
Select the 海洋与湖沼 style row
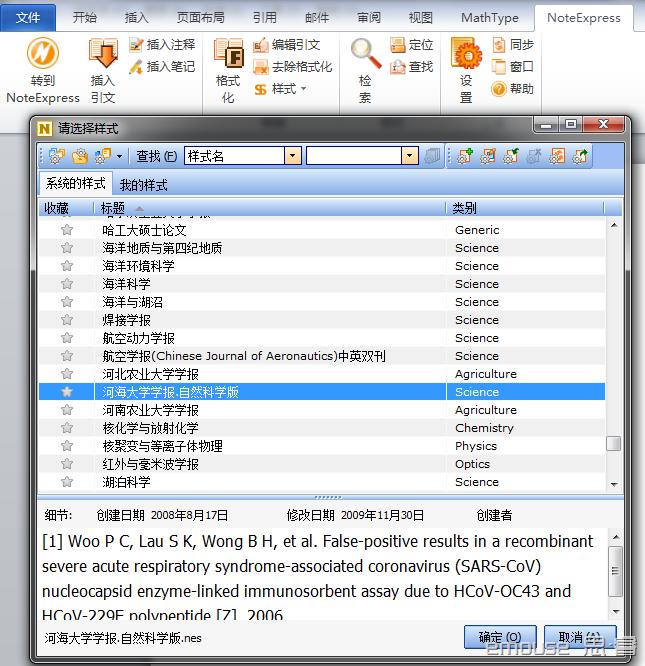point(322,302)
